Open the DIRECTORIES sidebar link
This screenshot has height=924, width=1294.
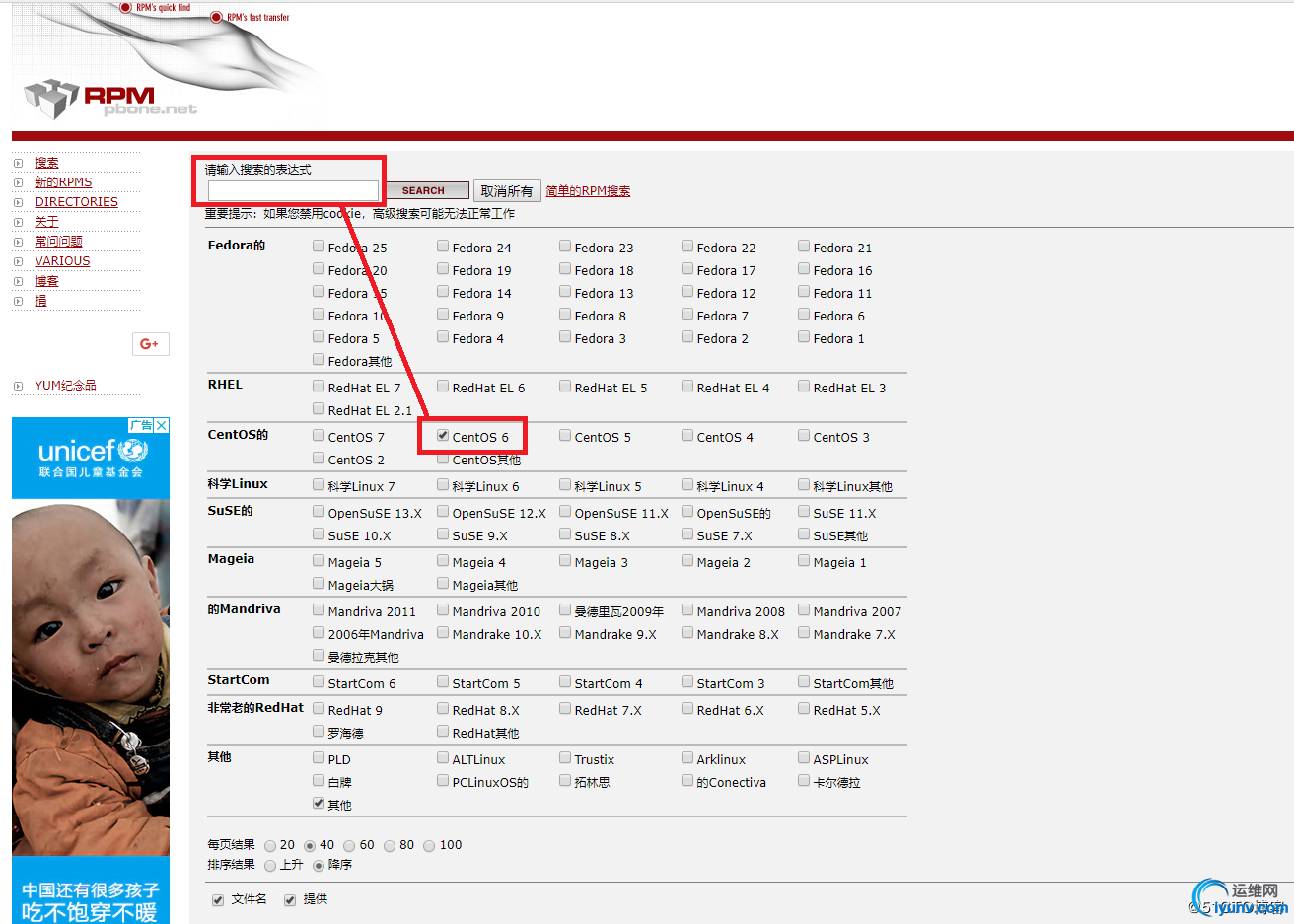coord(76,202)
